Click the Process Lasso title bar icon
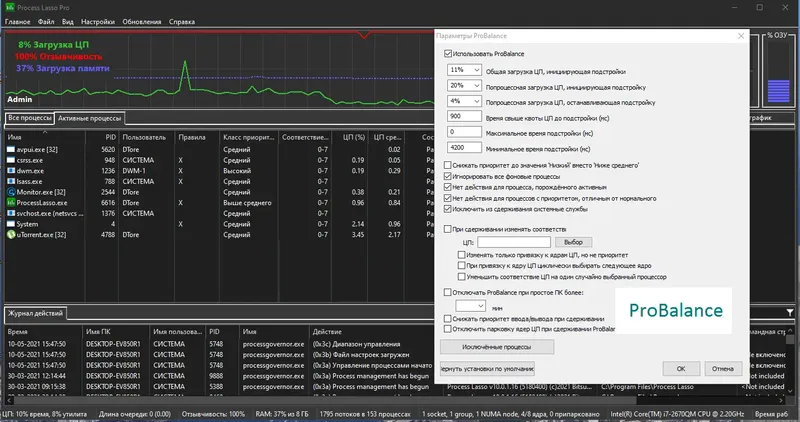Viewport: 800px width, 422px height. [x=10, y=7]
